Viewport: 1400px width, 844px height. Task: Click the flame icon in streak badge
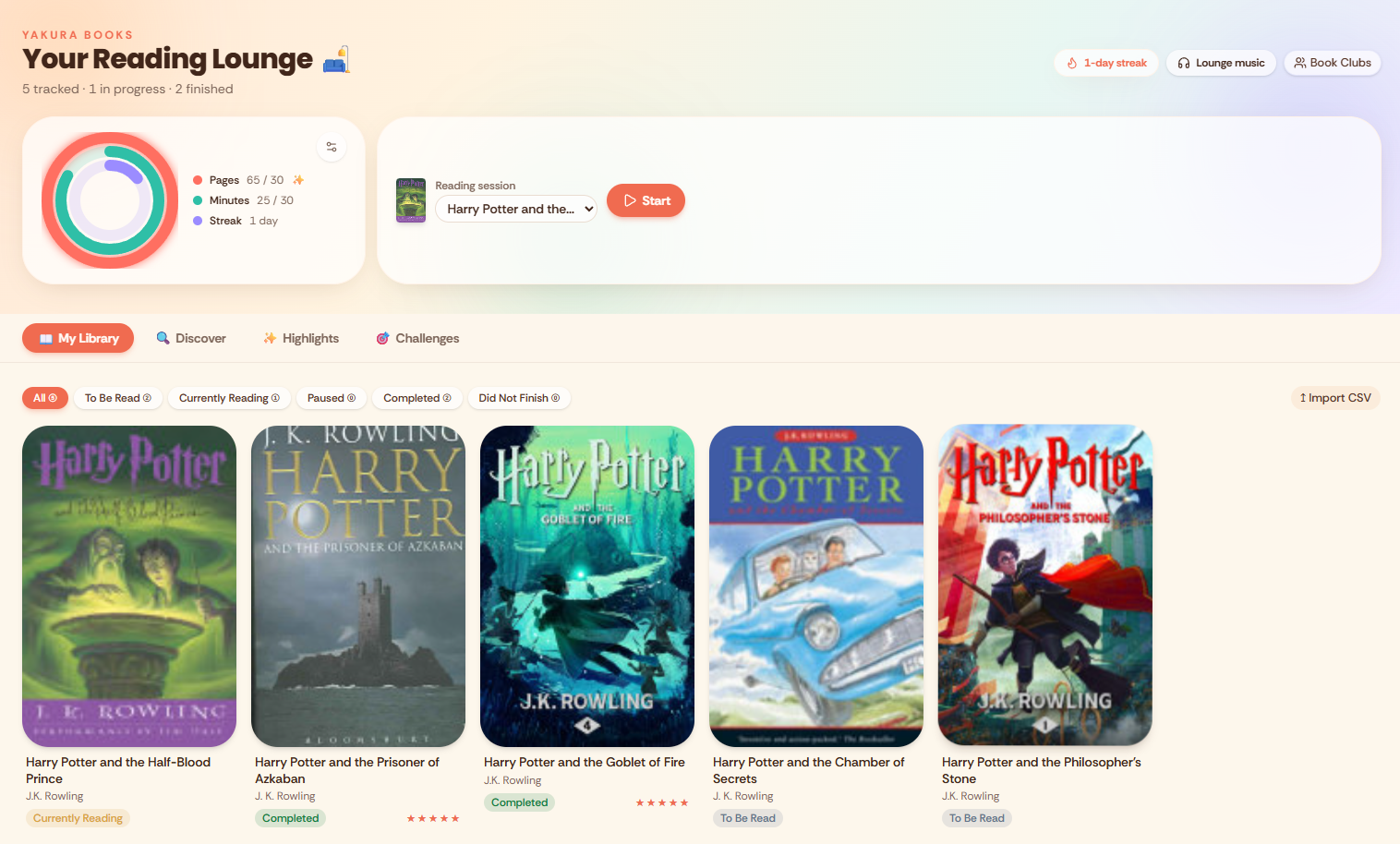tap(1072, 63)
